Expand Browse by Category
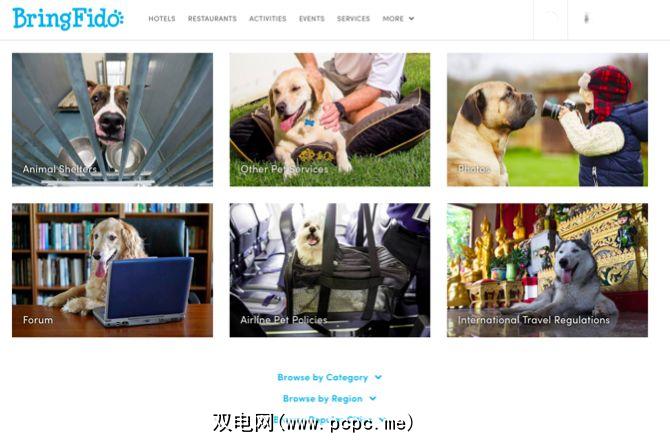 pos(329,377)
